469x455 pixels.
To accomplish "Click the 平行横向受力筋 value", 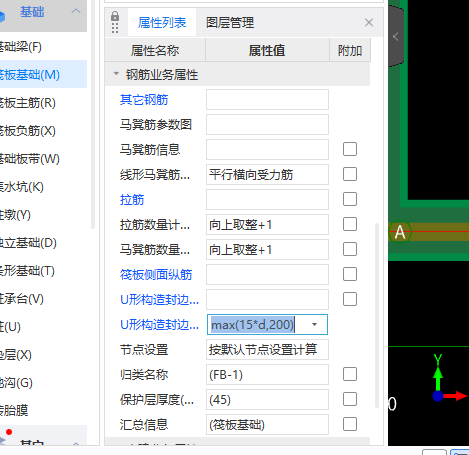I will point(267,174).
